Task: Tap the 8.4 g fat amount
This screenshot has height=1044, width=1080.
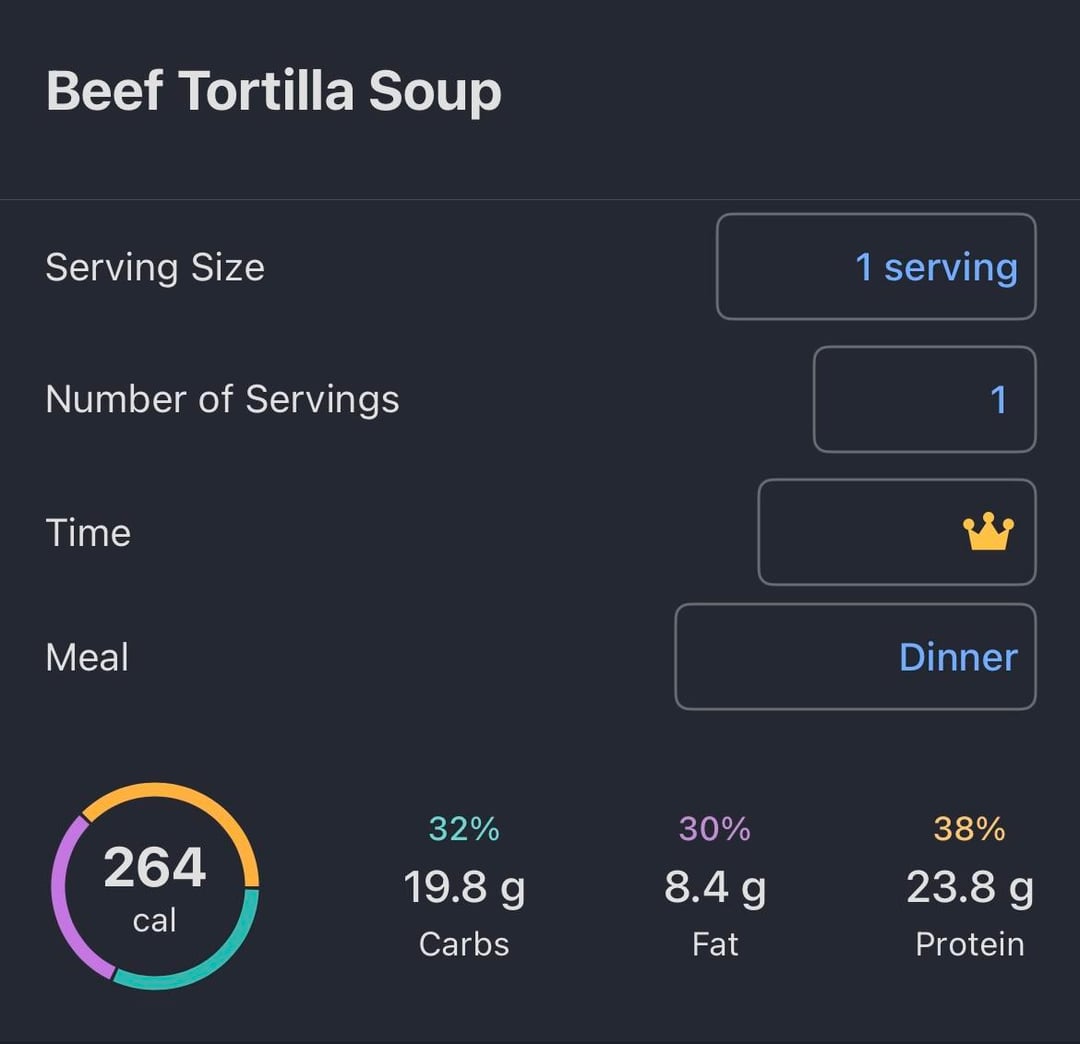Action: [715, 888]
